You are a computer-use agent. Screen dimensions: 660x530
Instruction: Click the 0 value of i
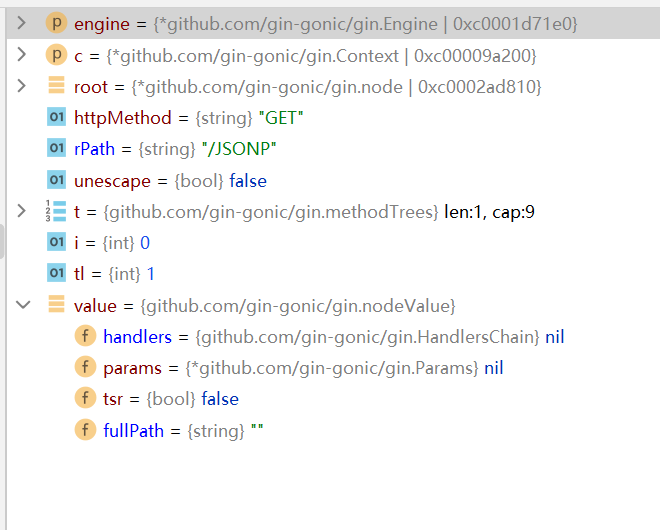point(145,243)
